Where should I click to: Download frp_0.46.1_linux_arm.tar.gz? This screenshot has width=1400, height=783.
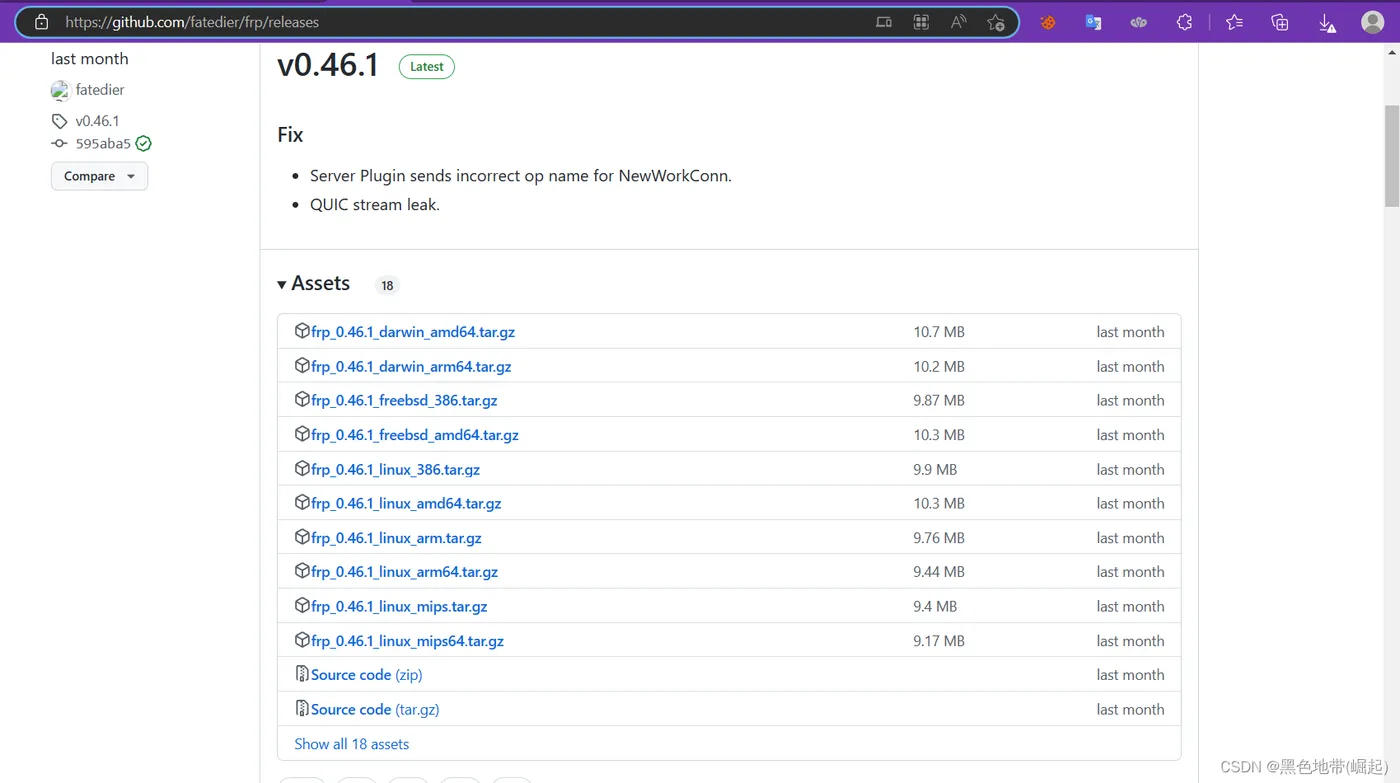(x=396, y=538)
